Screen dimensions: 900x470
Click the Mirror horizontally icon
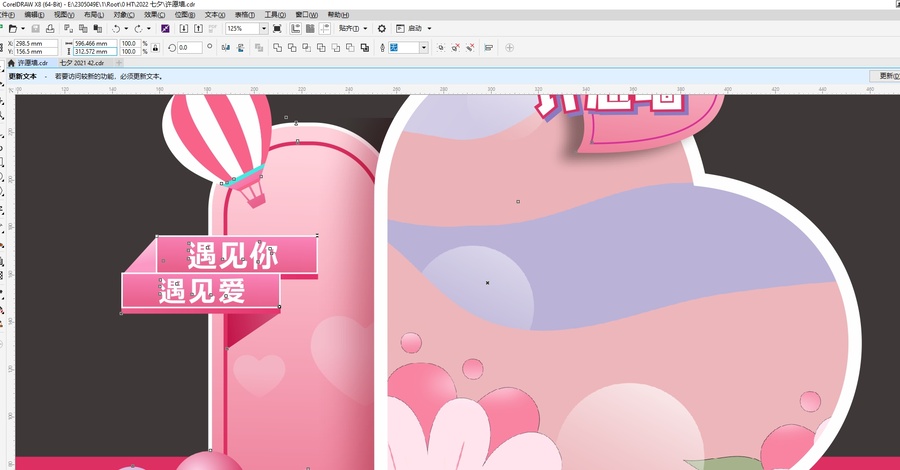tap(226, 48)
